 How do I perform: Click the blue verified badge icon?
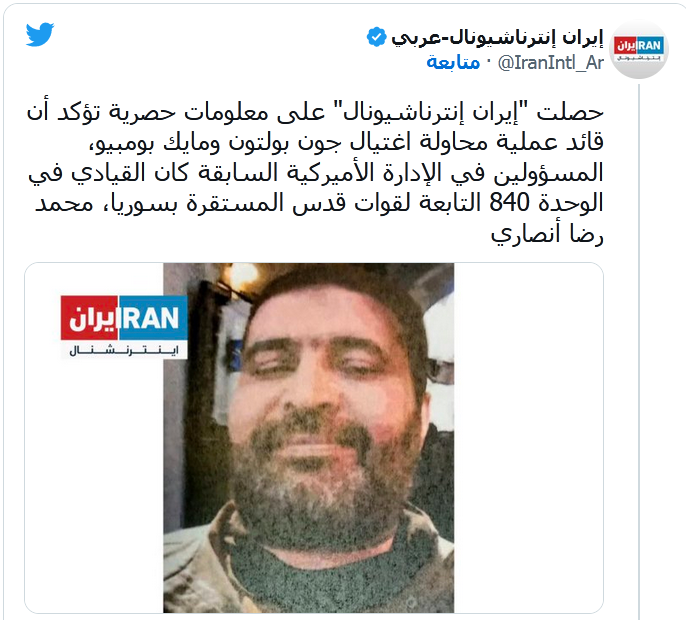(x=376, y=37)
